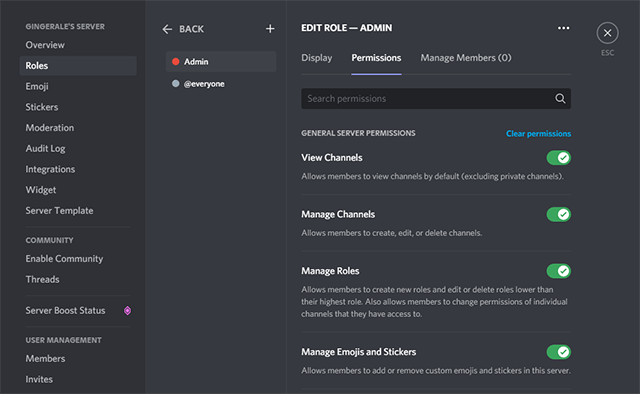
Task: Click the back arrow icon
Action: 167,29
